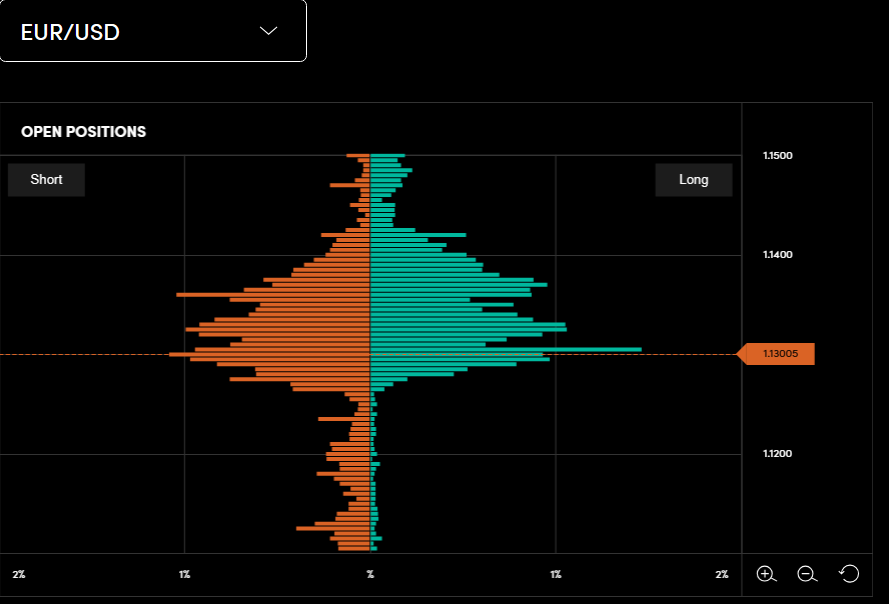The image size is (889, 604).
Task: Click the 2% label on short side
Action: [x=19, y=575]
